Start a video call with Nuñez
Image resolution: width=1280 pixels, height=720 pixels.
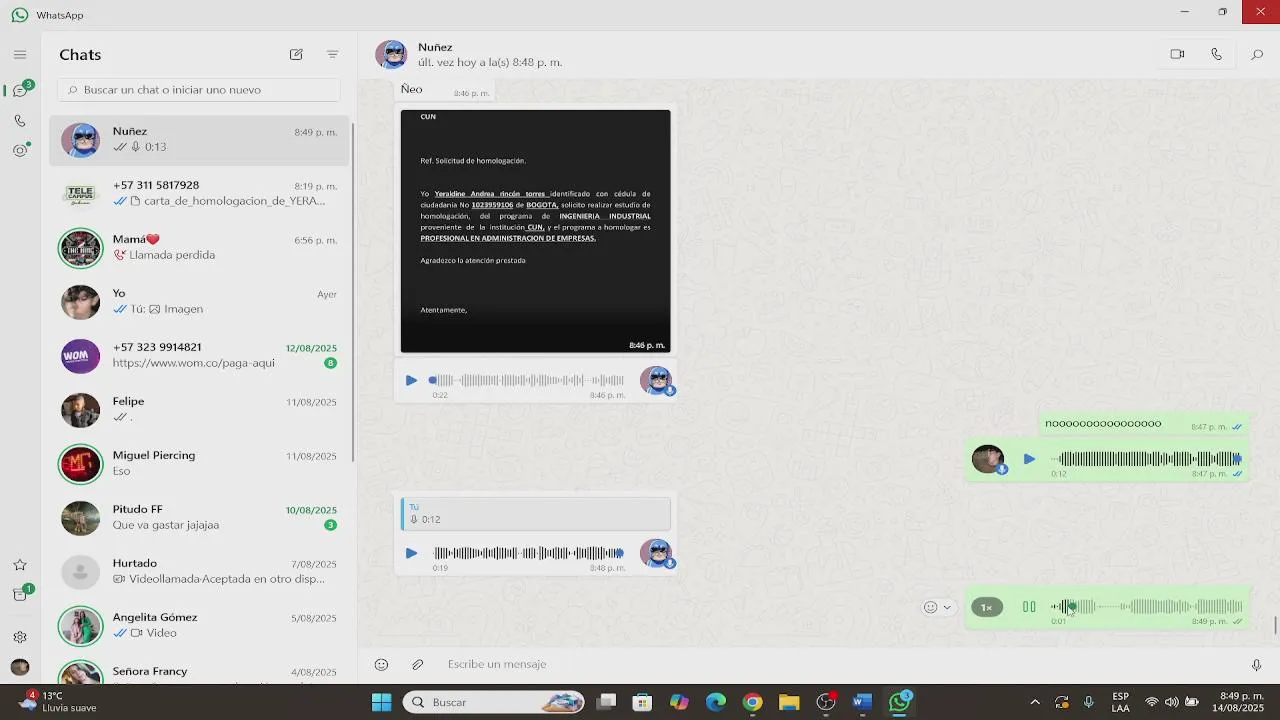1177,54
